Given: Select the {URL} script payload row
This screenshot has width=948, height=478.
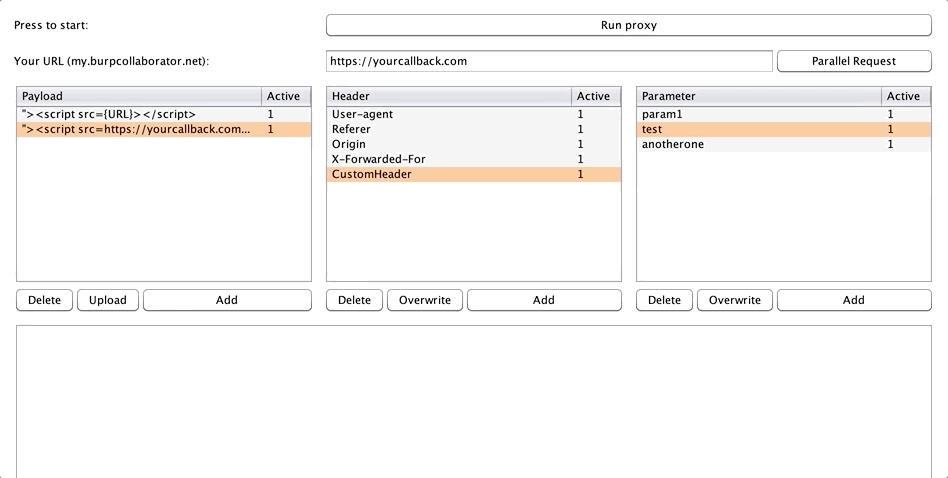Looking at the screenshot, I should (164, 114).
